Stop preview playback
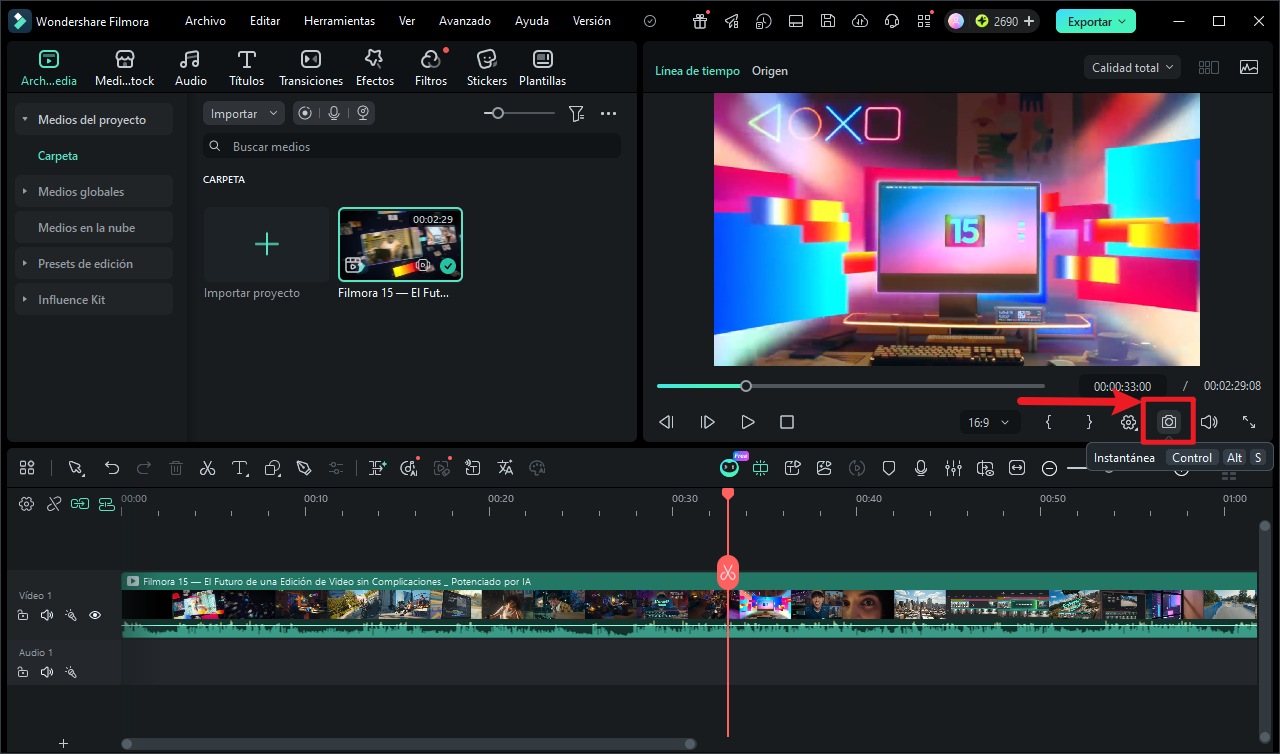 (787, 422)
